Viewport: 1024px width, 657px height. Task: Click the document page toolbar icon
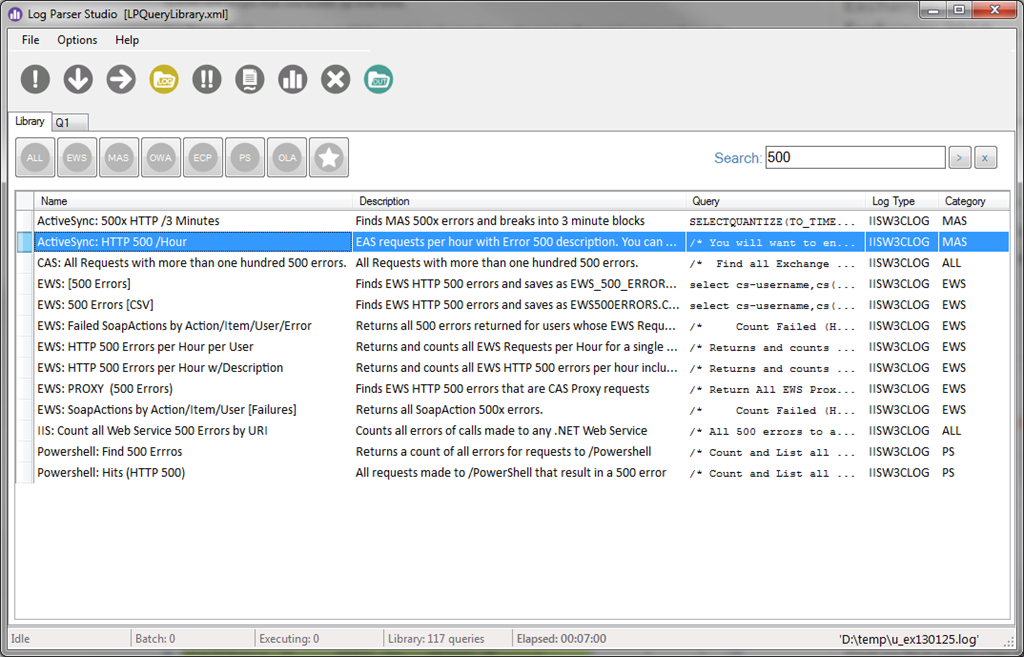[x=250, y=80]
